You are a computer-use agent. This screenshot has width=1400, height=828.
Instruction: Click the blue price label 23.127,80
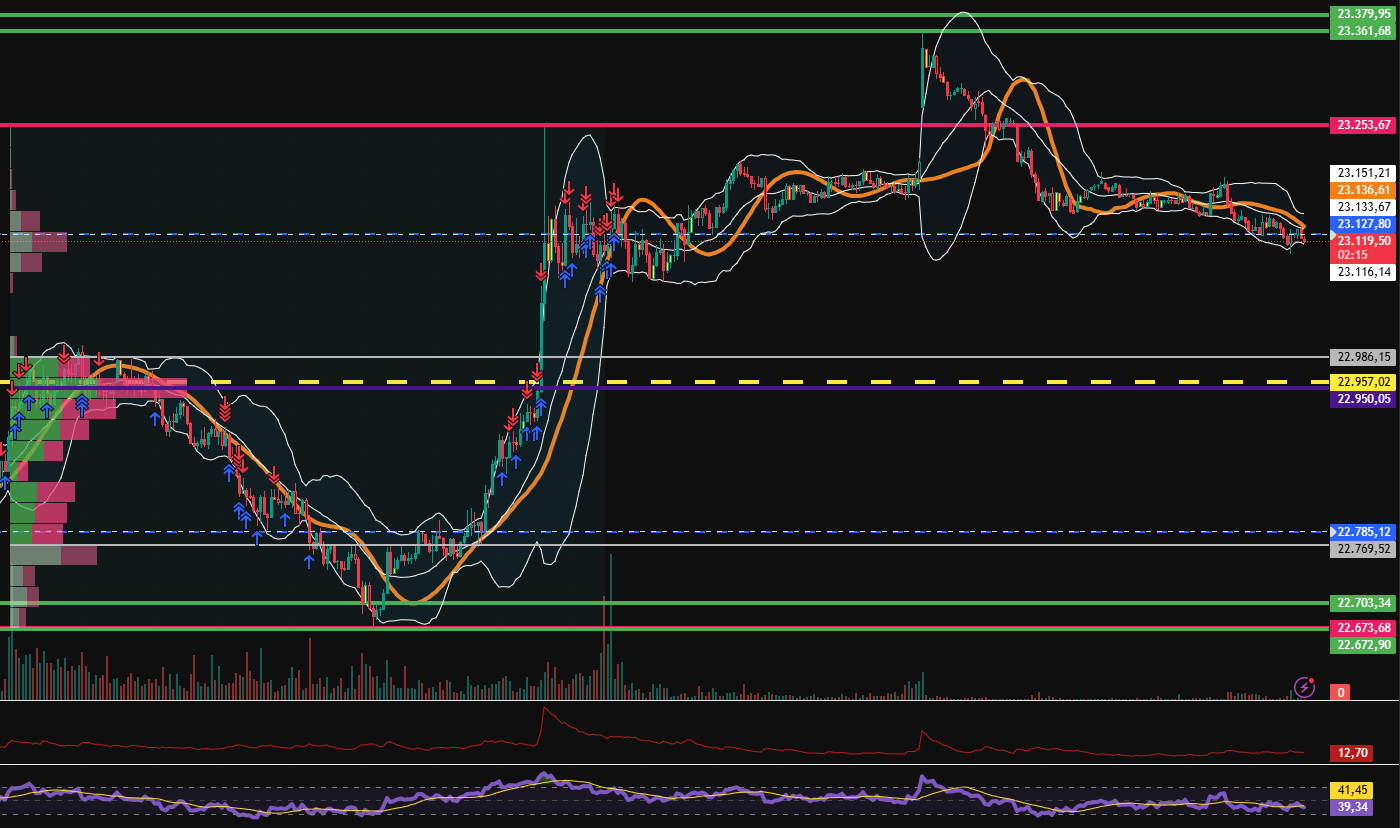pyautogui.click(x=1365, y=223)
